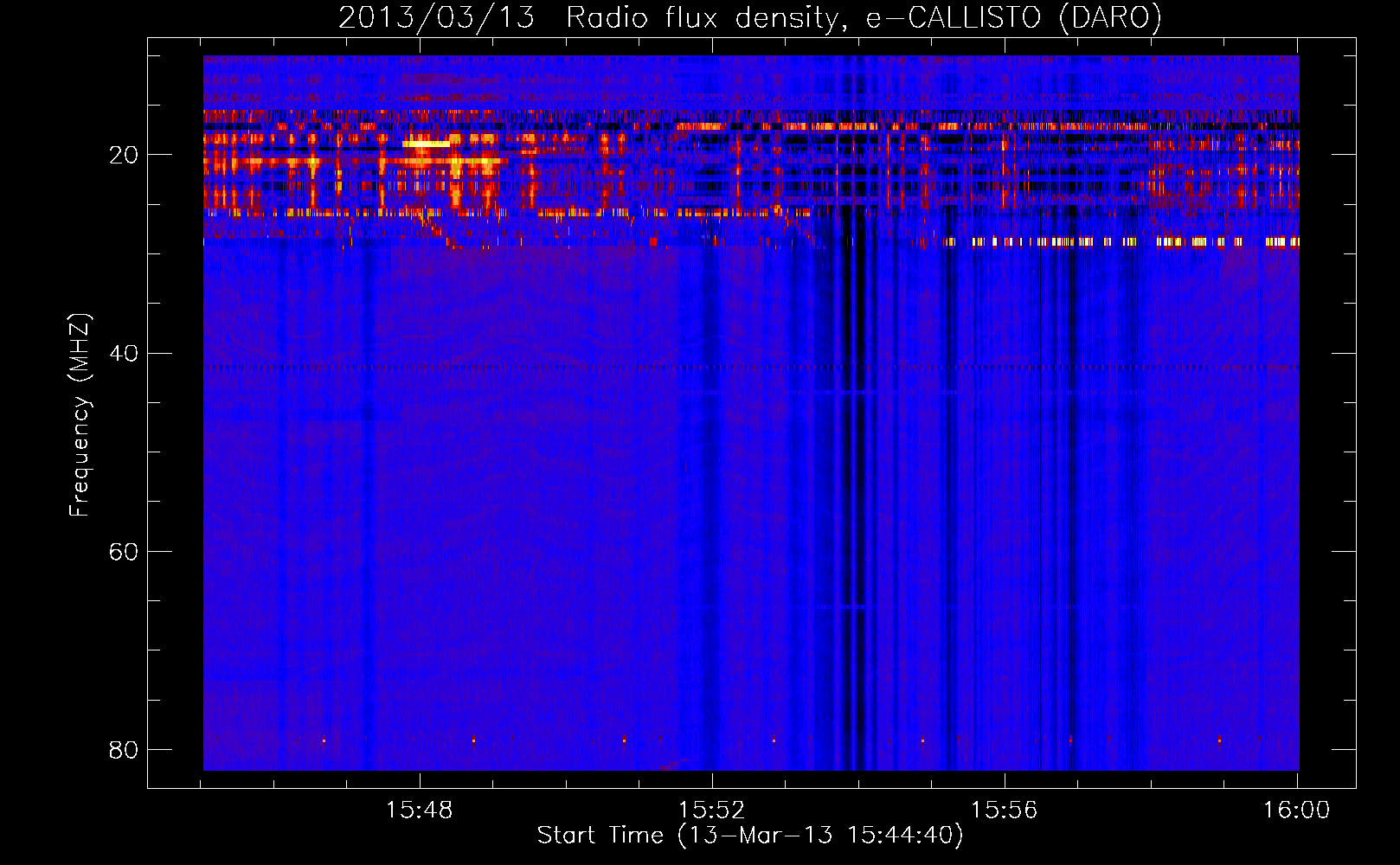
Task: Click the 'Frequency (MHZ)' y-axis label
Action: point(79,415)
